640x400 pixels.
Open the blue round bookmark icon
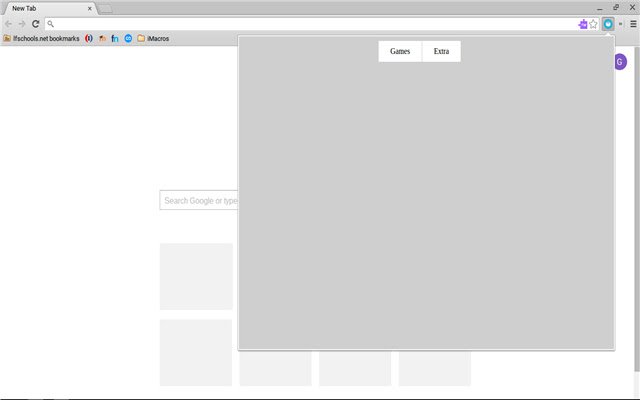(128, 38)
